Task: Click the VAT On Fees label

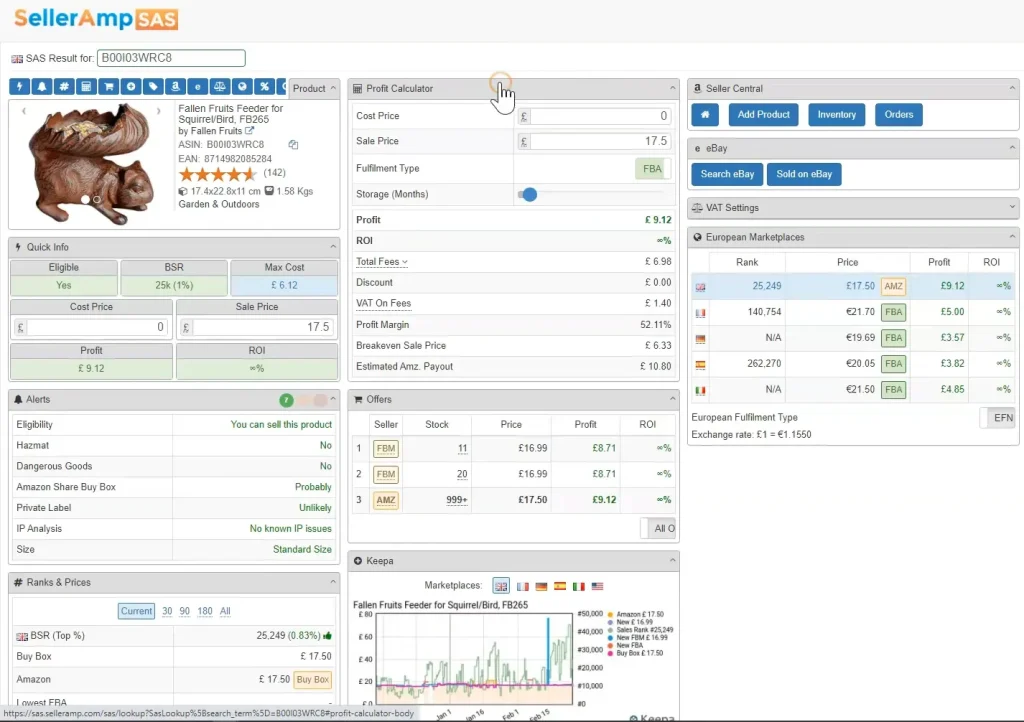Action: tap(383, 304)
